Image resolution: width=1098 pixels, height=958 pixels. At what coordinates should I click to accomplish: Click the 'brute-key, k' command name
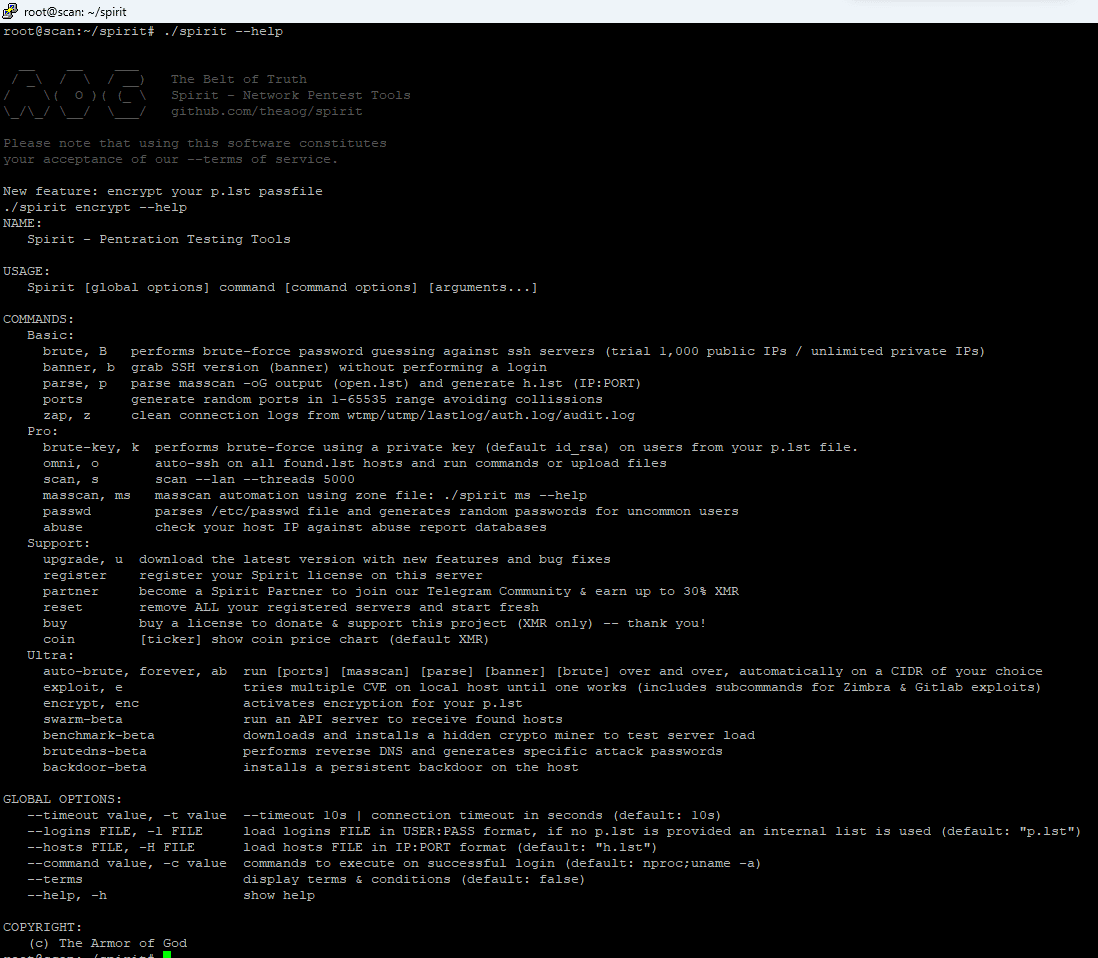tap(91, 447)
